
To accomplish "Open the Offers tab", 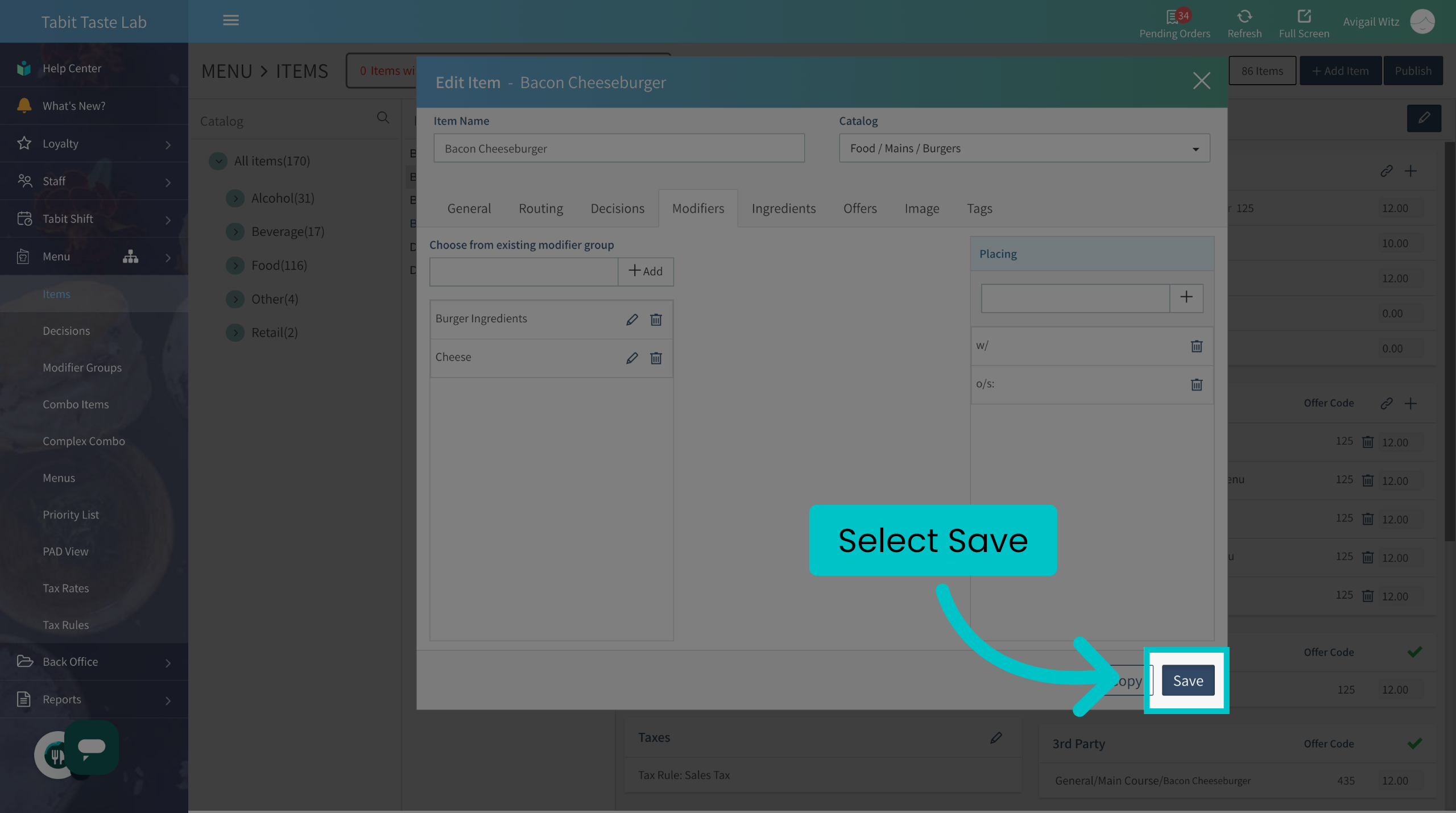I will [859, 209].
